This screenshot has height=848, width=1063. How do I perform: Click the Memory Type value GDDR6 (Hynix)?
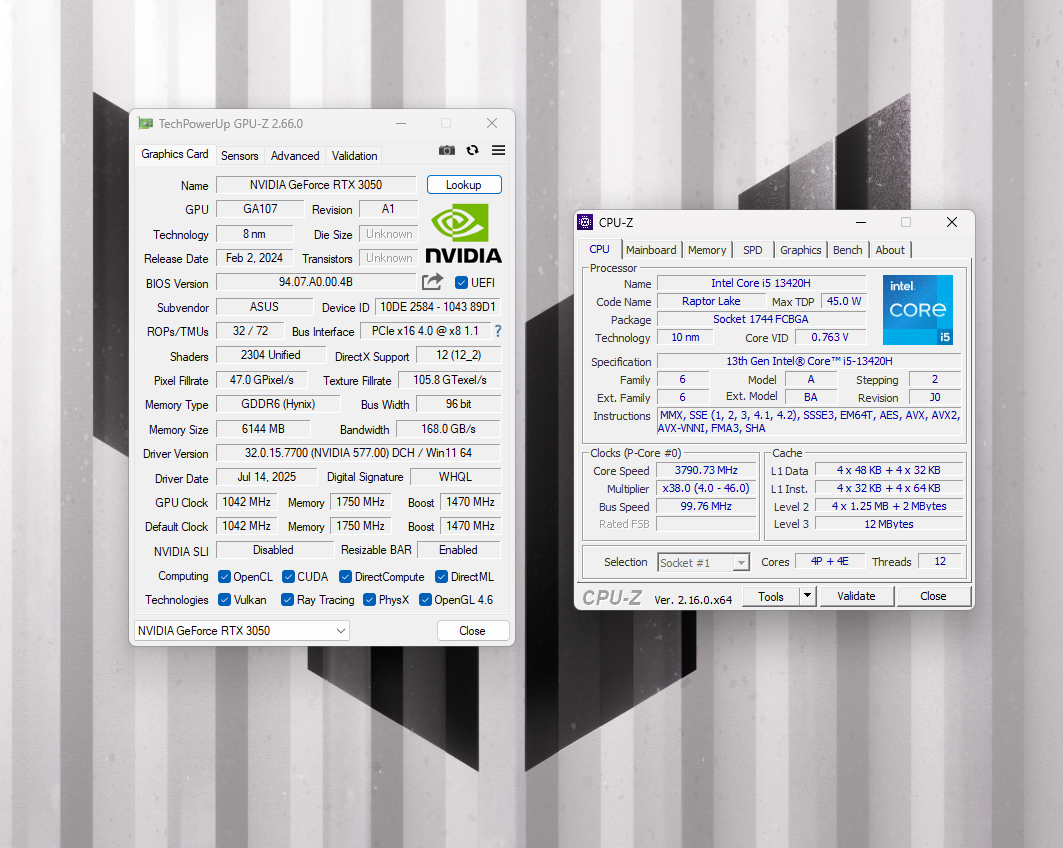click(x=278, y=404)
